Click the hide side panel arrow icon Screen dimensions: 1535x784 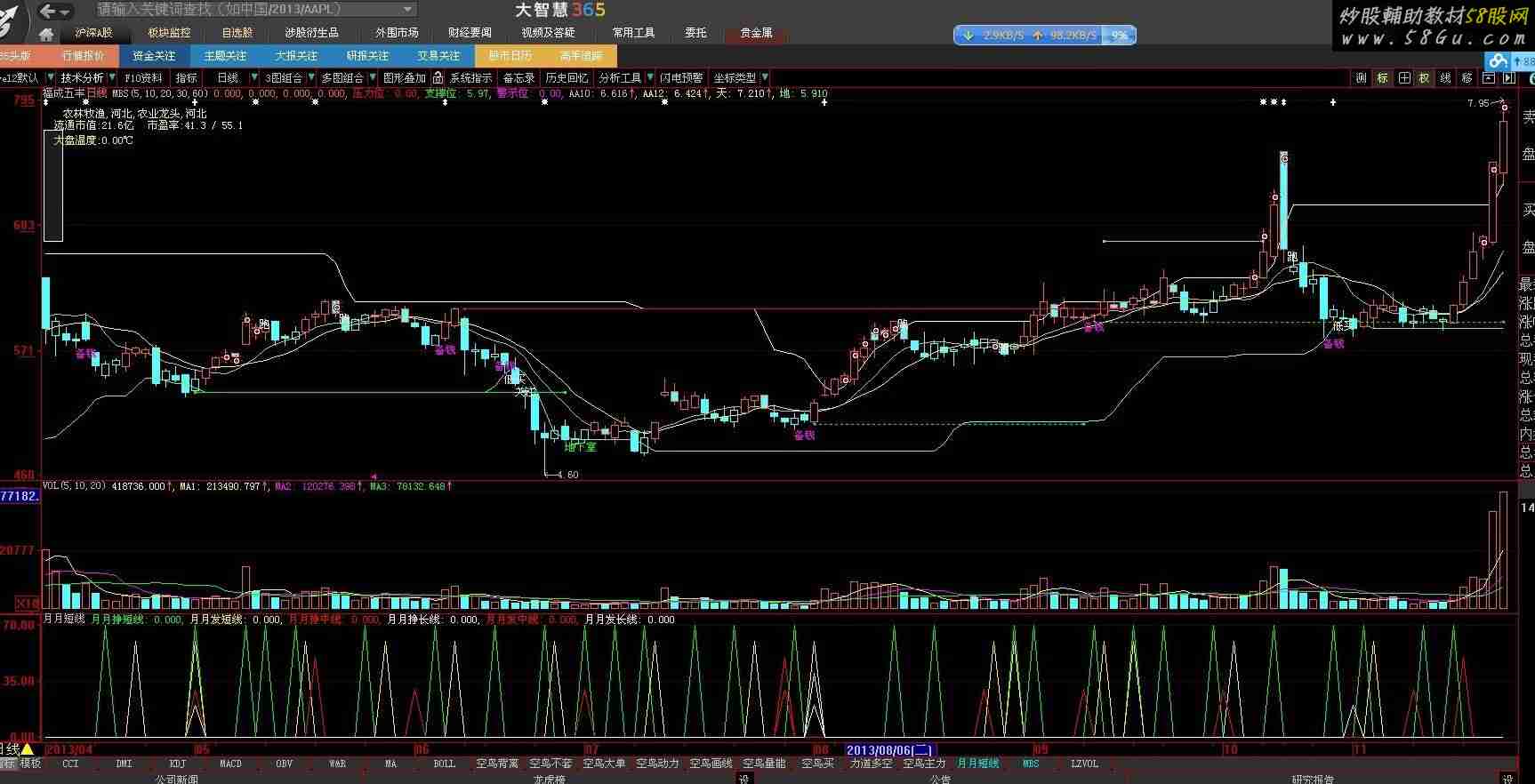click(1507, 78)
